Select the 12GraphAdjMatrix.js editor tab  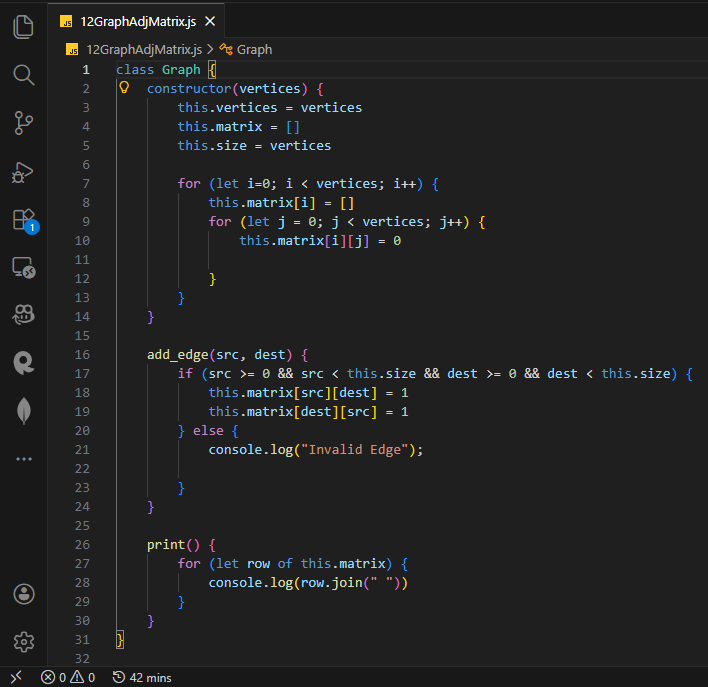tap(136, 21)
